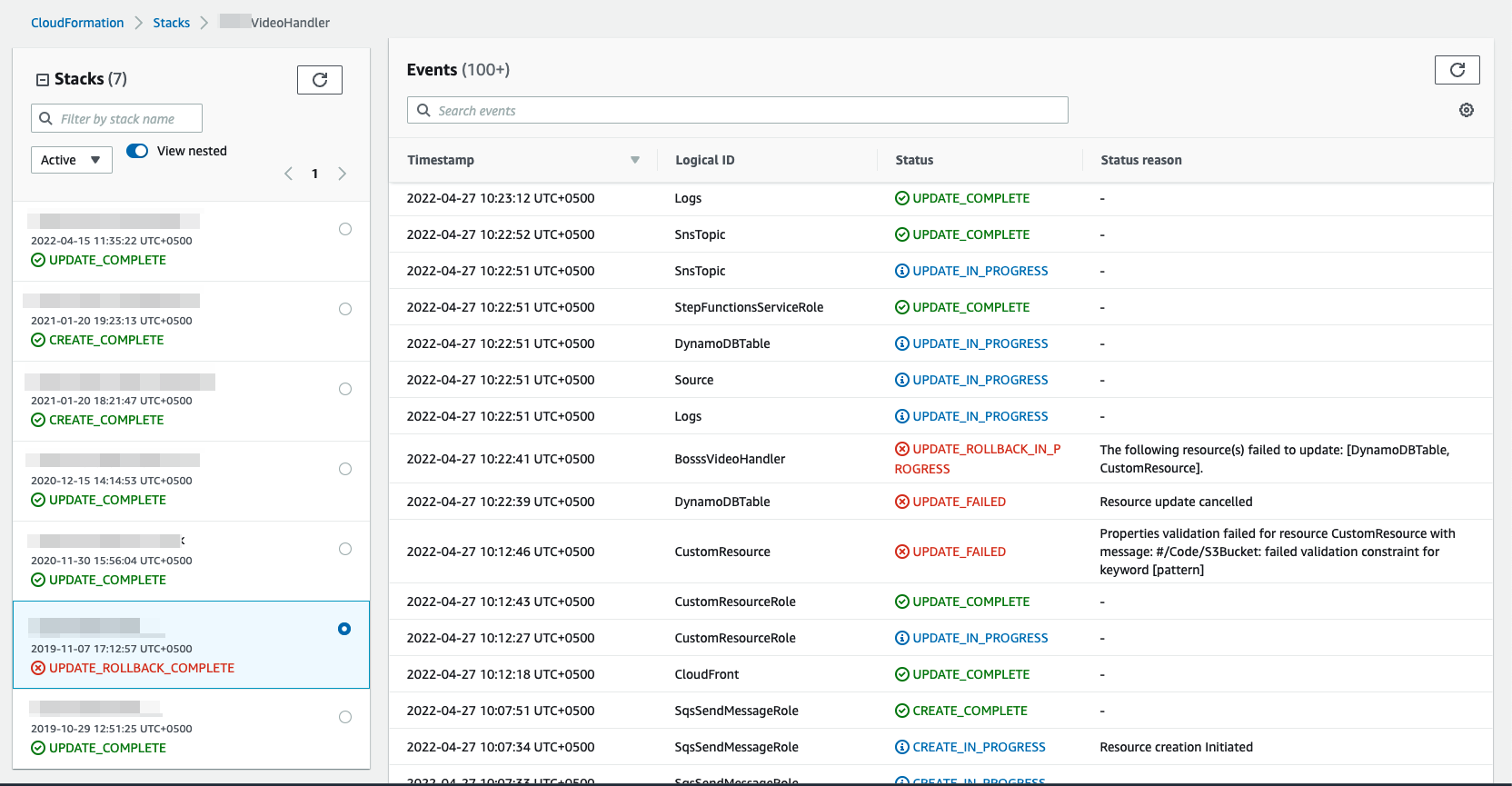Screen dimensions: 1512x786
Task: Click 'Resource creation Initiated' status reason
Action: click(1176, 747)
